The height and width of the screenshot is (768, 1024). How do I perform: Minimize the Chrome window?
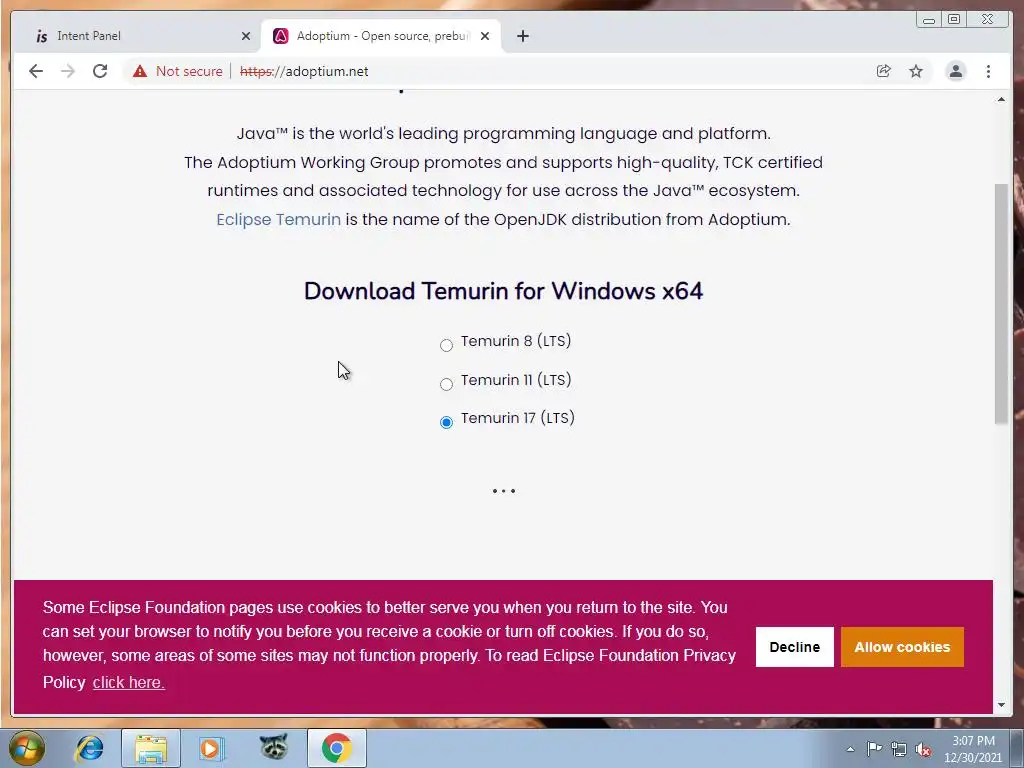click(x=929, y=20)
